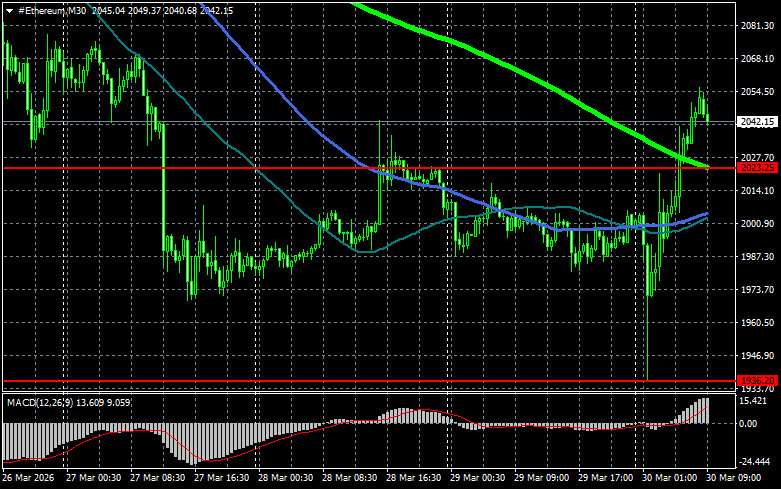Select price scale value 1987.30

[x=758, y=256]
